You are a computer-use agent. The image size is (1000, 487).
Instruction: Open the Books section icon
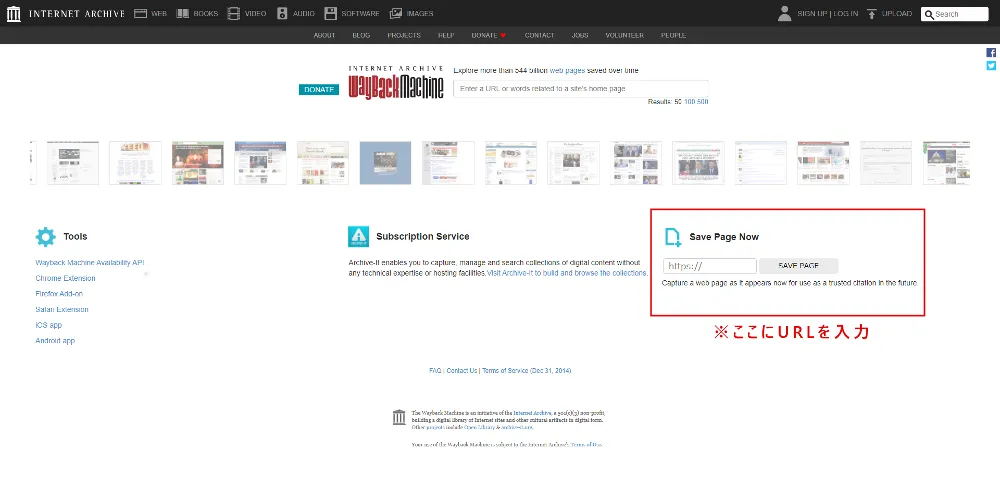(x=182, y=13)
